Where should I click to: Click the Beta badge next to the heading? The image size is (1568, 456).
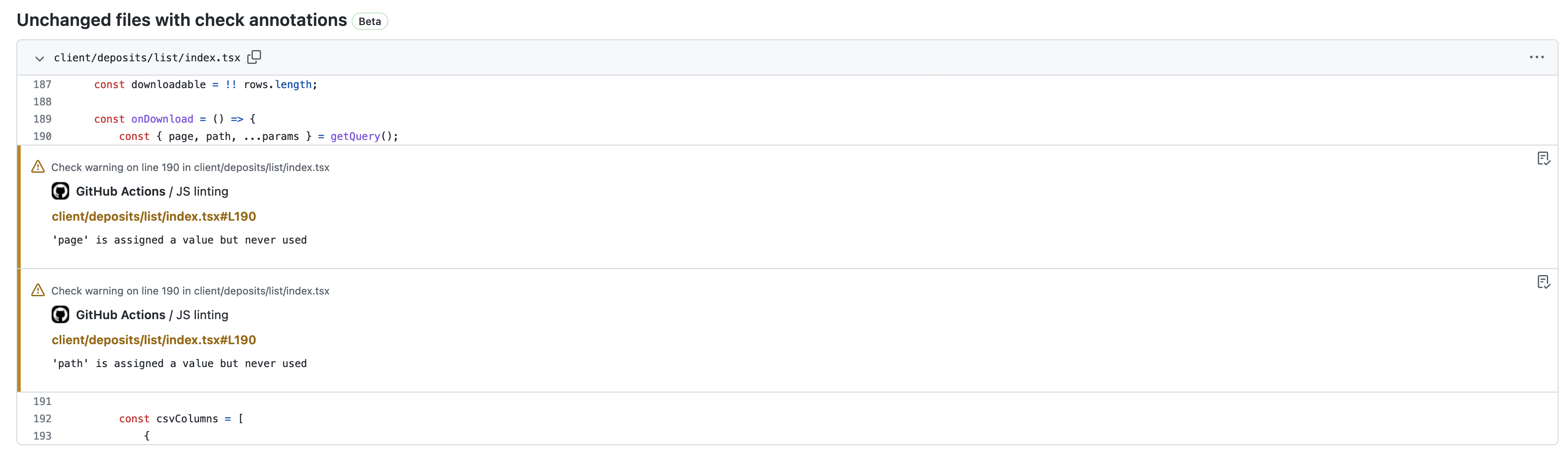369,21
